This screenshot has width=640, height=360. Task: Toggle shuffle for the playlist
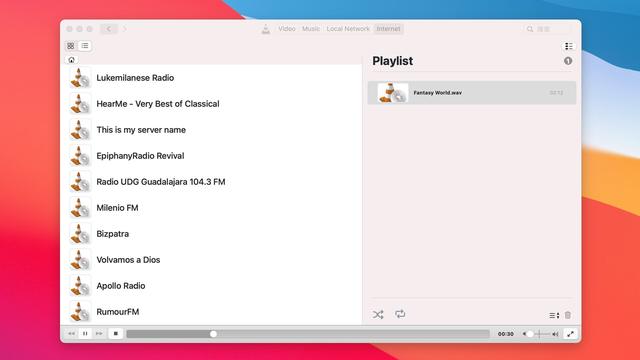pyautogui.click(x=378, y=315)
